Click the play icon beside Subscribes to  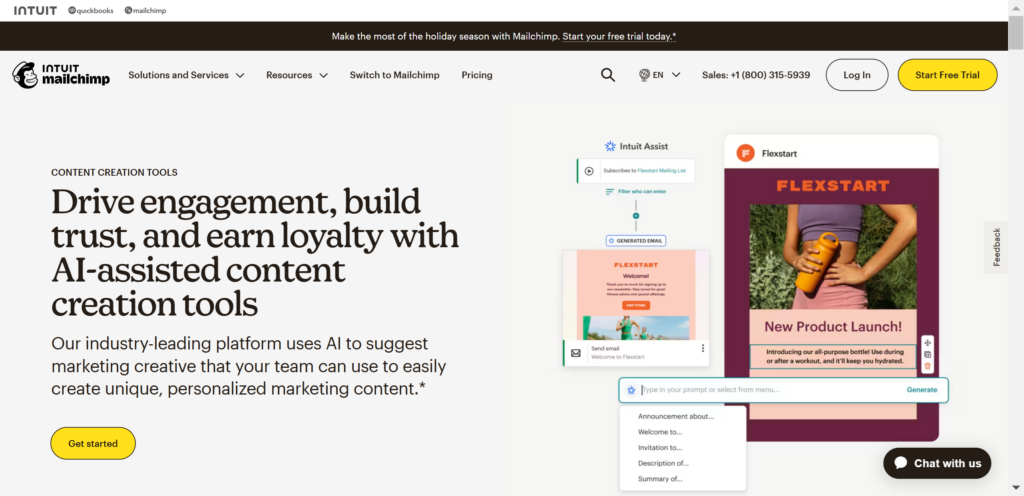(589, 171)
